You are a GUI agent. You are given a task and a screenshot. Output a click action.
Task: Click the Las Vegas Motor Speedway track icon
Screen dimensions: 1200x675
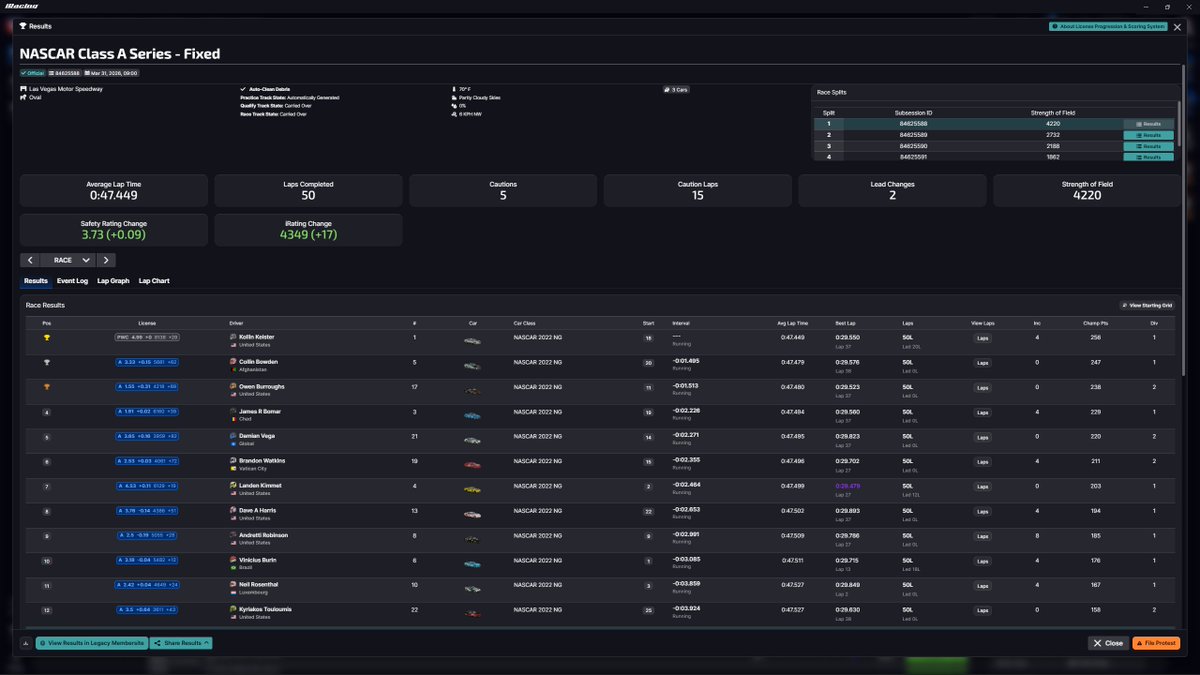[23, 89]
